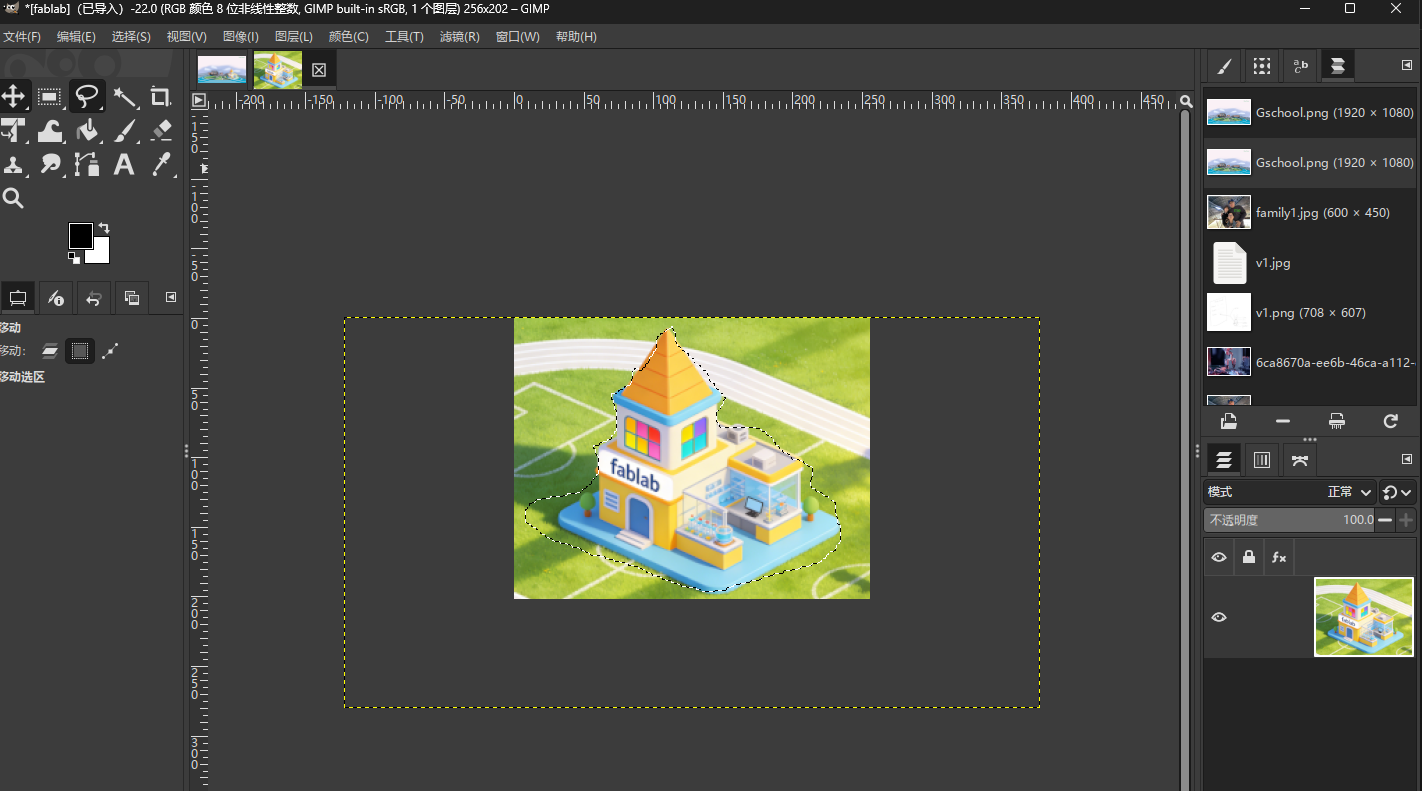Open the 图层(L) menu
The height and width of the screenshot is (791, 1422).
coord(293,37)
